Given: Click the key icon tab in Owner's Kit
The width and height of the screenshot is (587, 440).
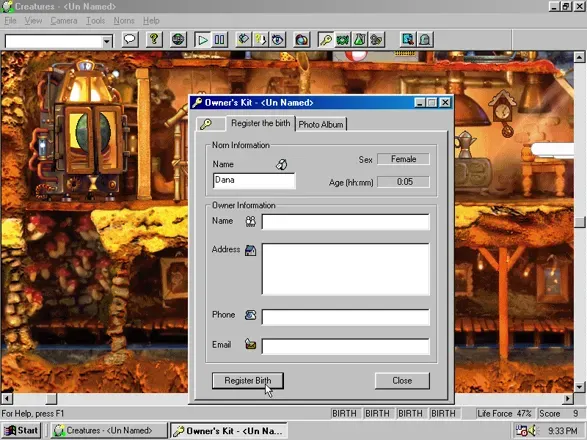Looking at the screenshot, I should tap(206, 124).
